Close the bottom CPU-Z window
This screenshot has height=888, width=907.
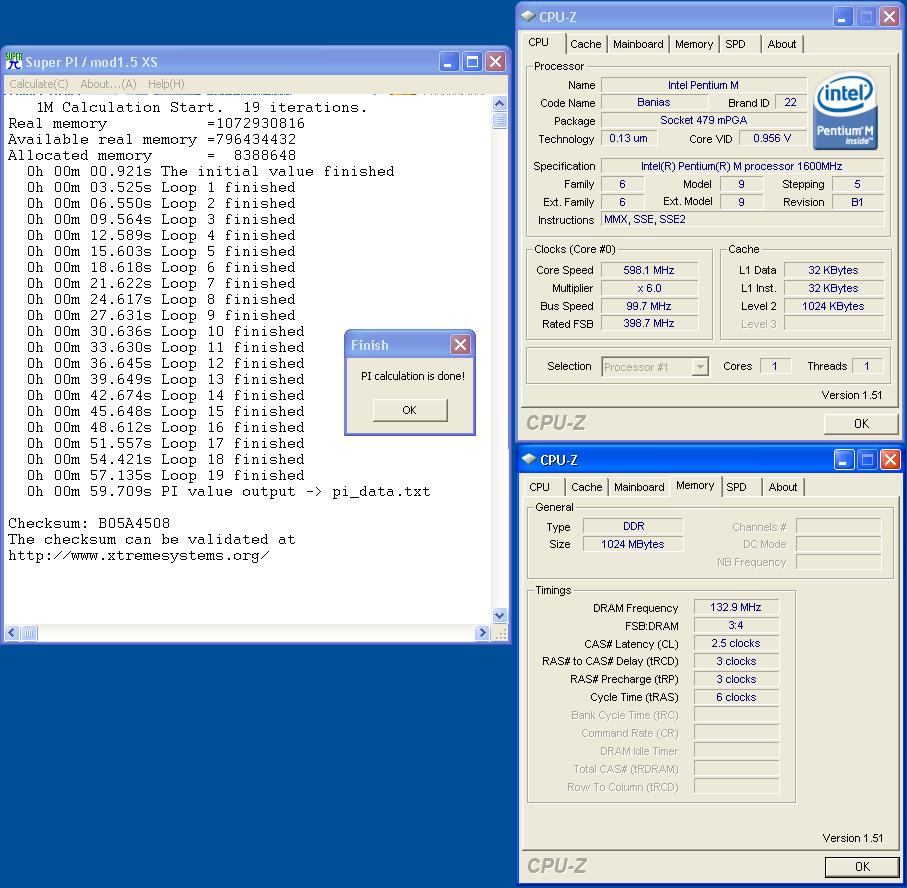[x=890, y=460]
